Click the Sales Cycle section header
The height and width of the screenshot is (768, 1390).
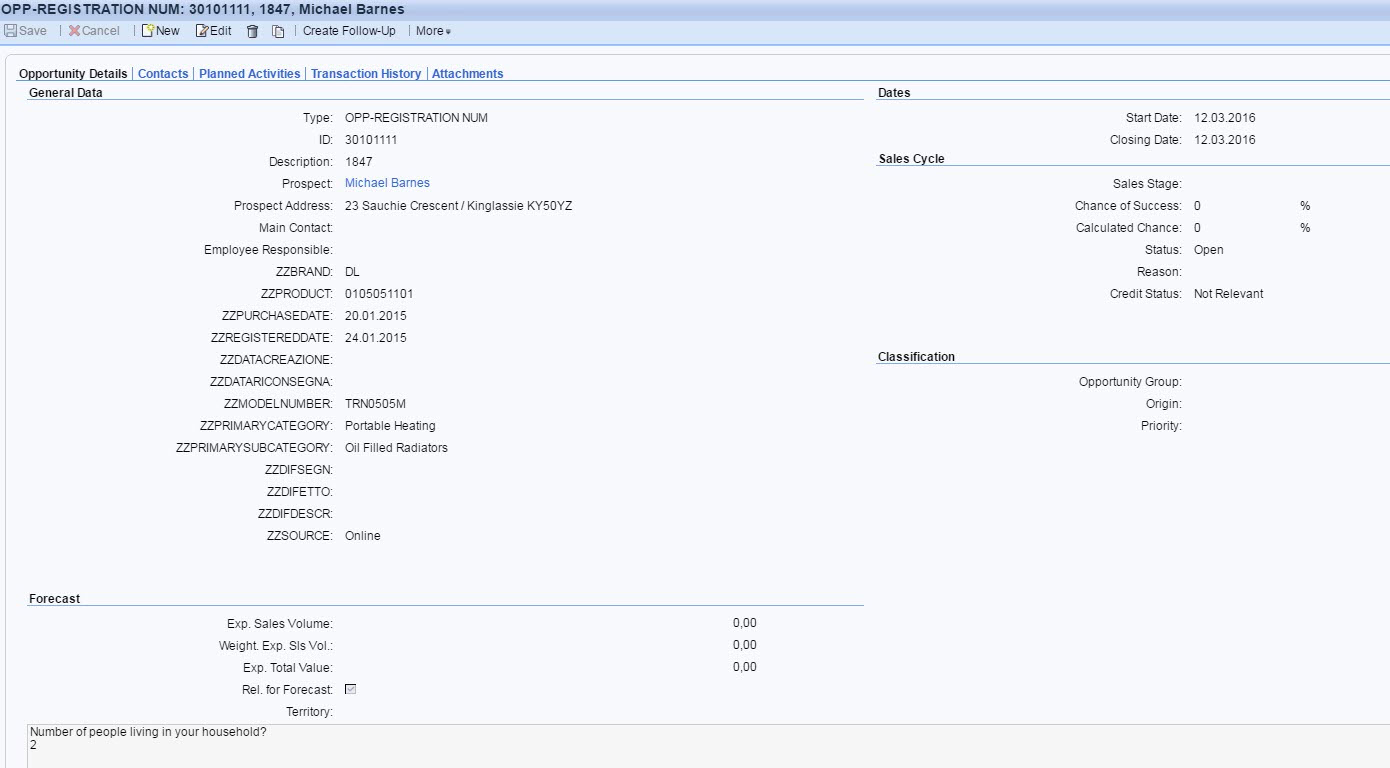[x=911, y=159]
